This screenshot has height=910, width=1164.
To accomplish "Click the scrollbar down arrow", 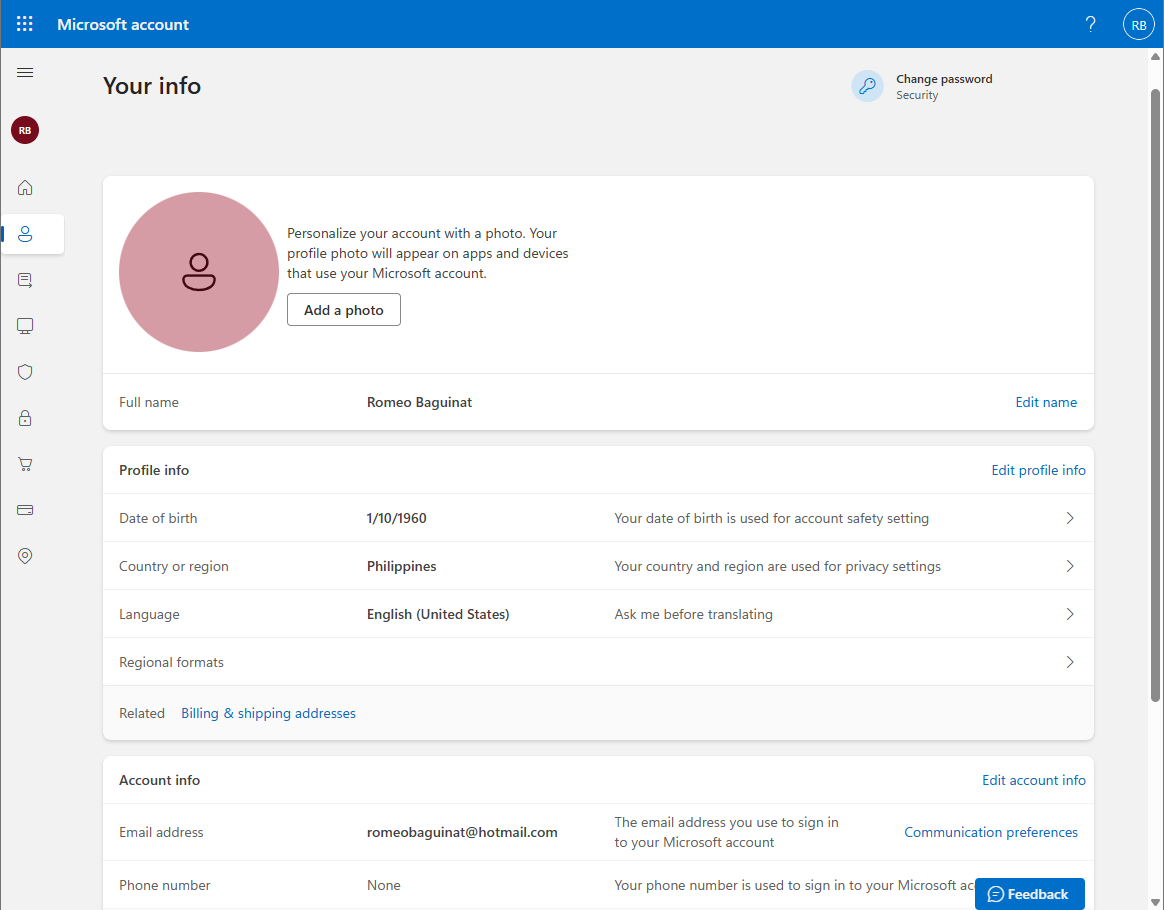I will (1155, 902).
